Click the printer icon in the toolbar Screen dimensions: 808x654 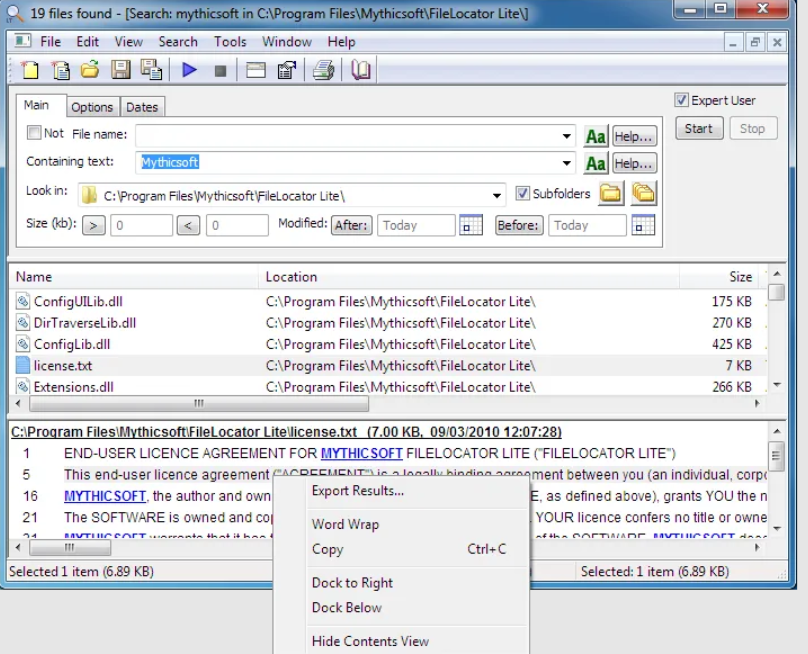click(324, 70)
